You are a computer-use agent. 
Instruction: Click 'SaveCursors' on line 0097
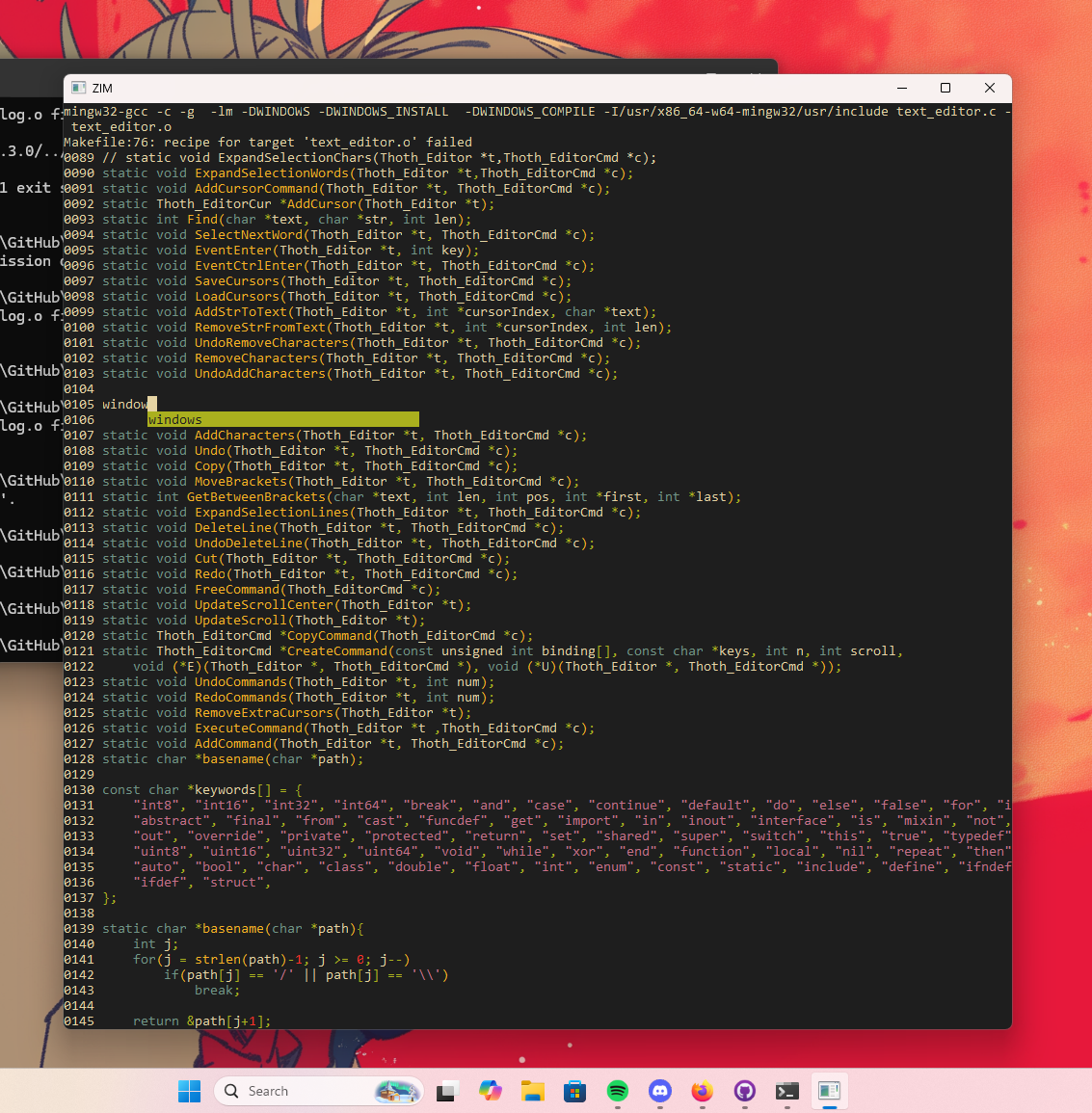pos(237,281)
